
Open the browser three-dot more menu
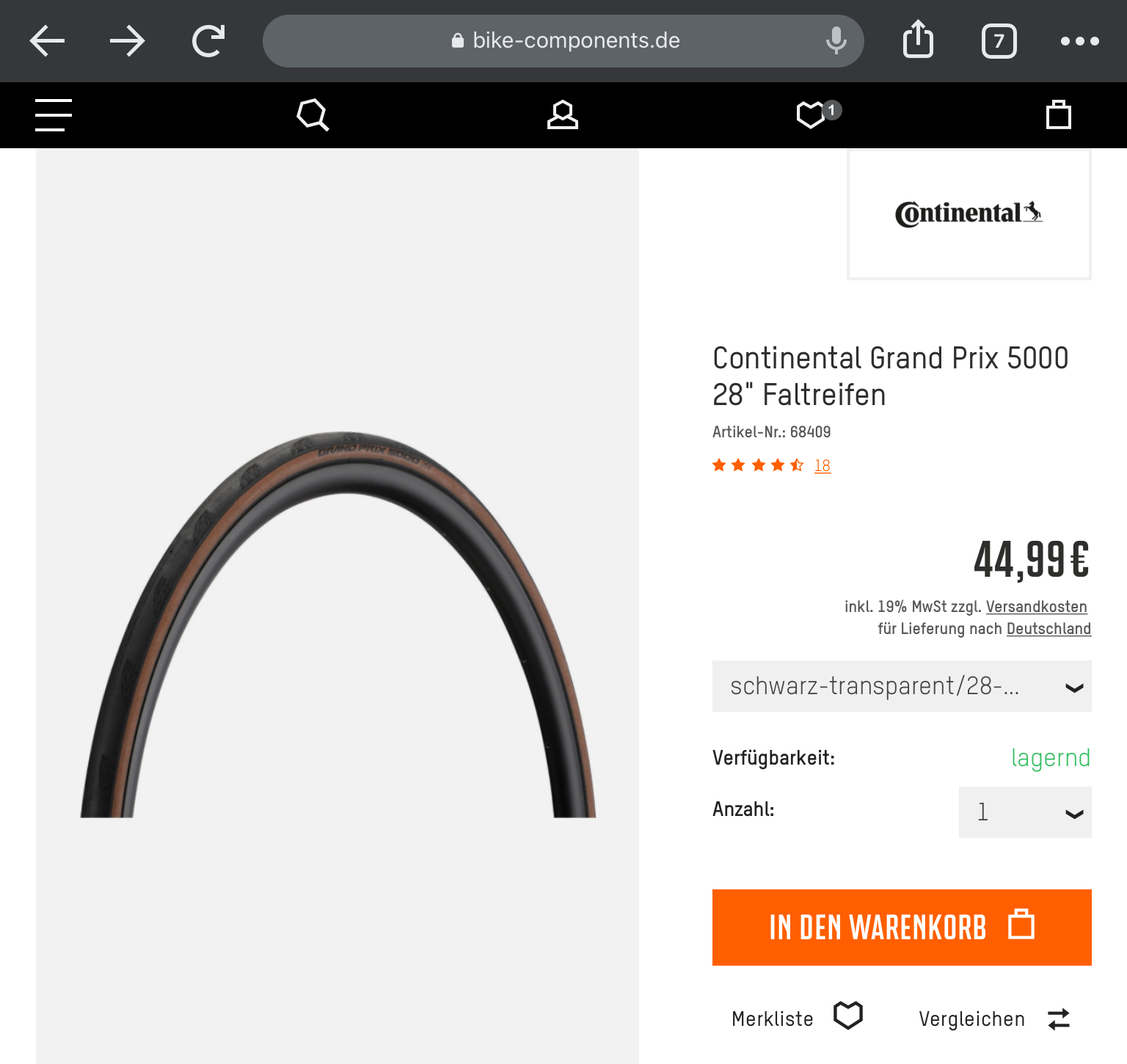pyautogui.click(x=1079, y=41)
